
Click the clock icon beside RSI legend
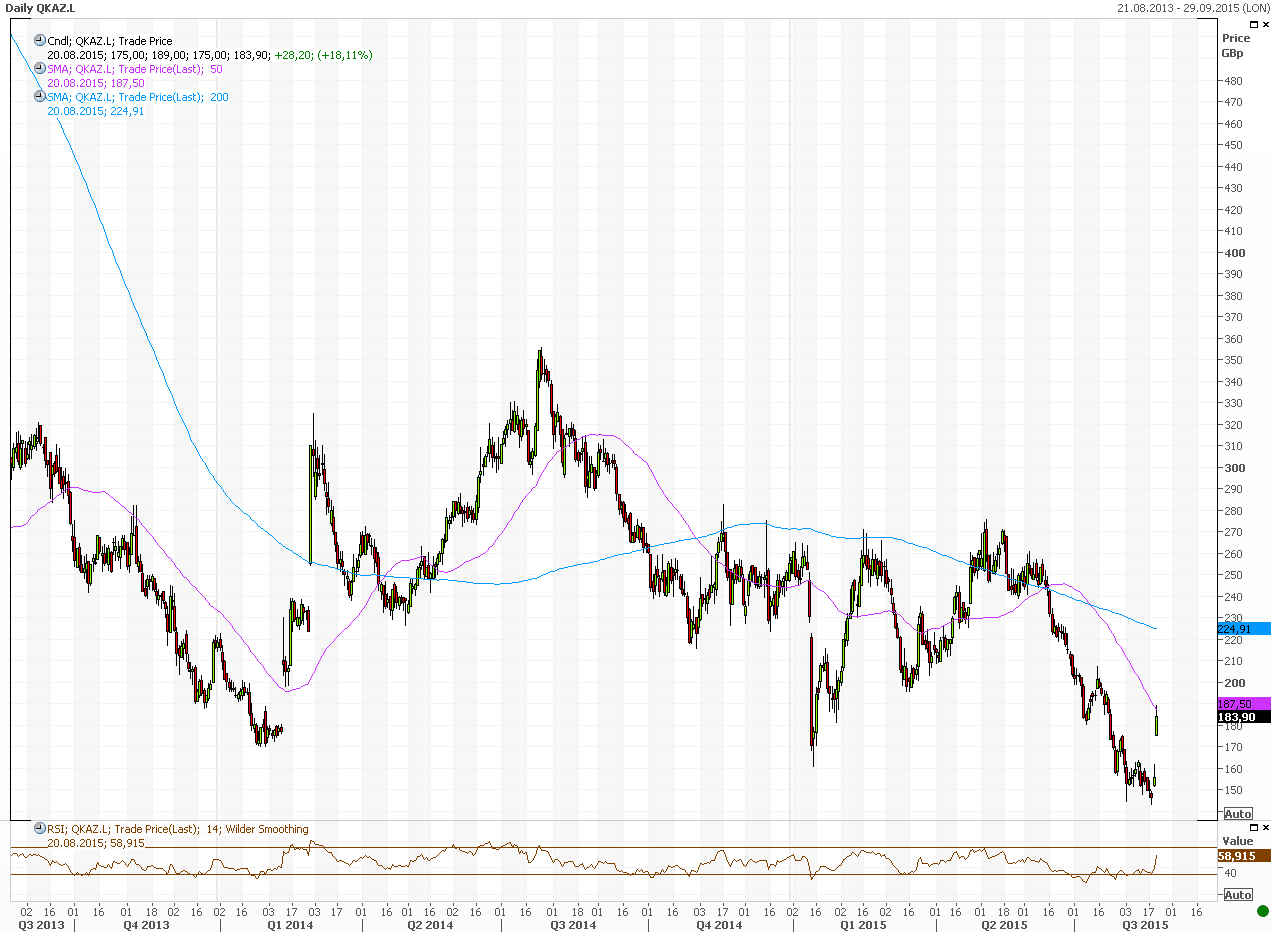40,829
